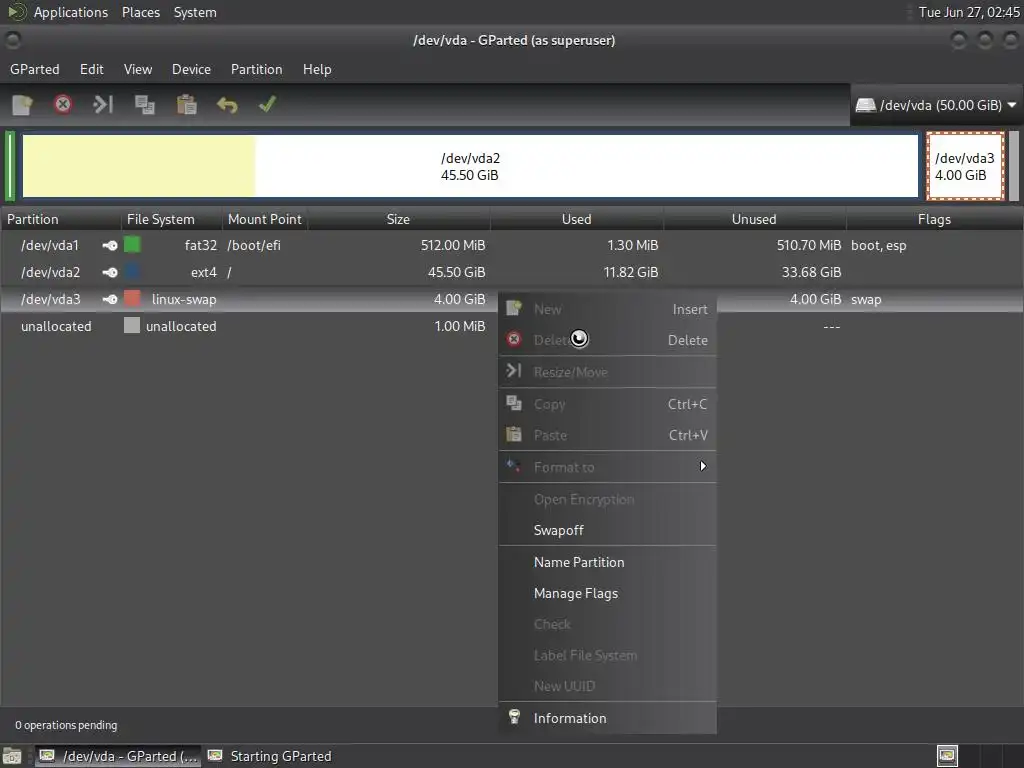Click the Resize/Move toolbar icon
The width and height of the screenshot is (1024, 768).
103,104
